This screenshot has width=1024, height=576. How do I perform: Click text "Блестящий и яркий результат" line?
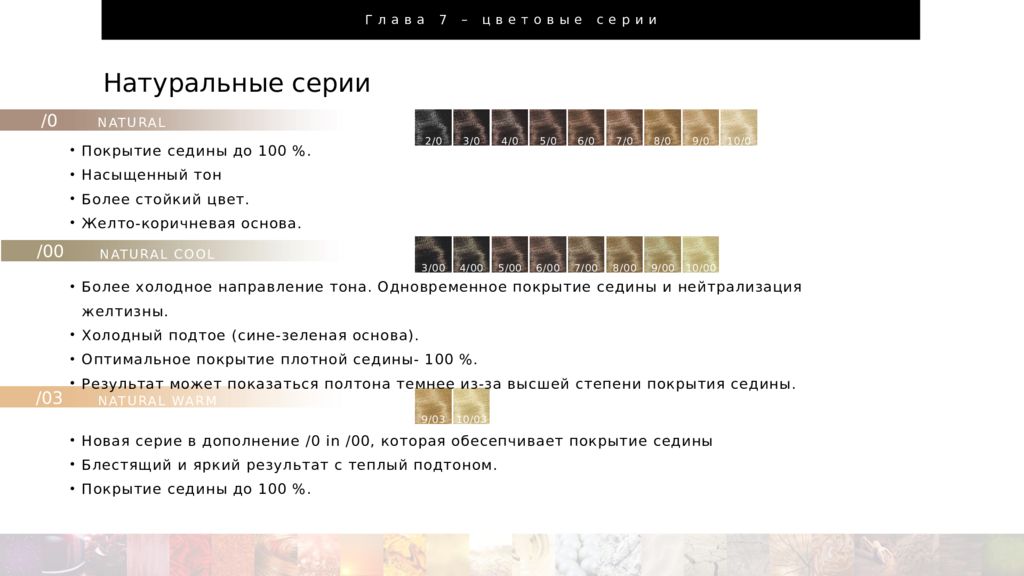[289, 466]
